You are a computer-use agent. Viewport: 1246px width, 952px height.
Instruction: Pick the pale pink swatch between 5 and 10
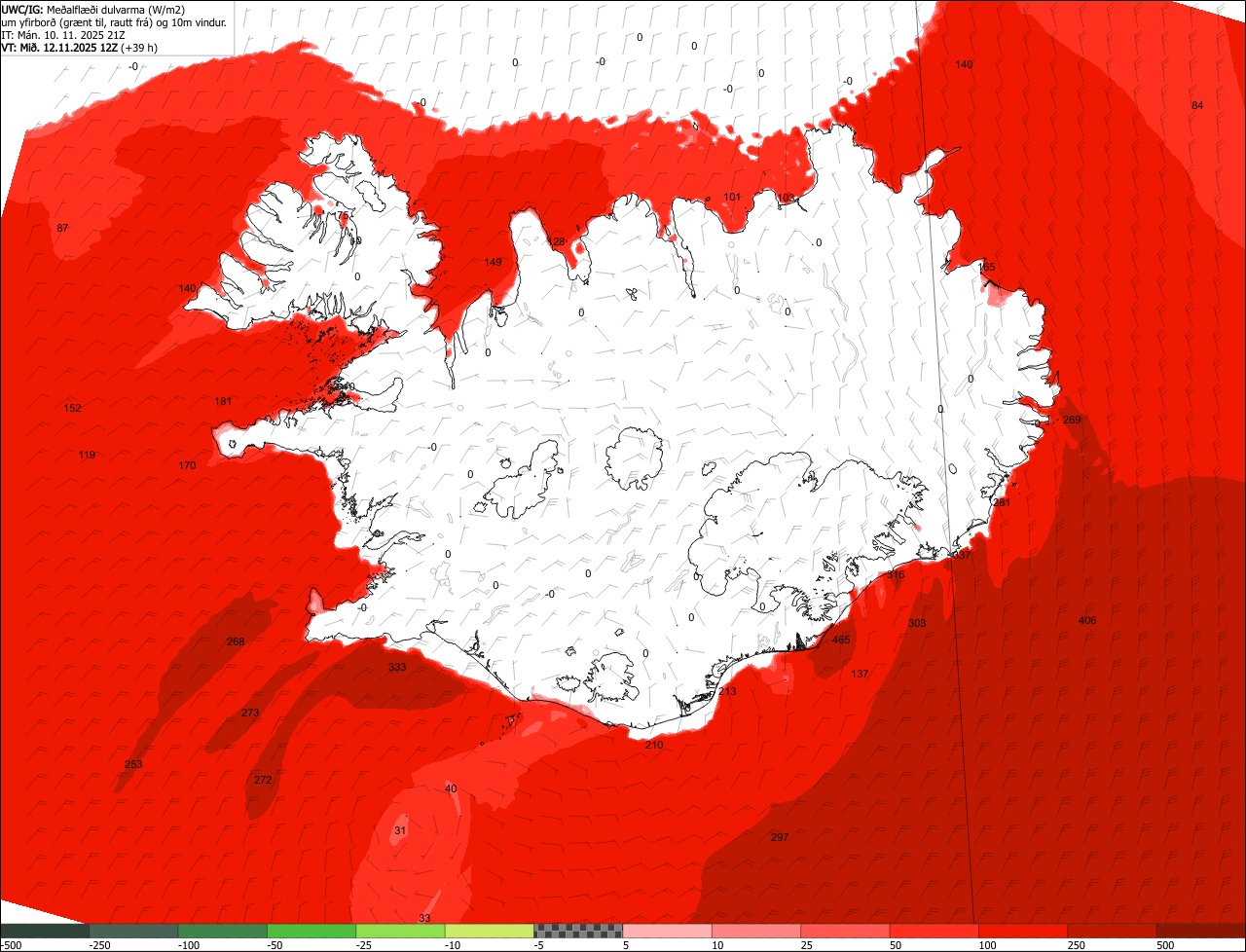[667, 931]
